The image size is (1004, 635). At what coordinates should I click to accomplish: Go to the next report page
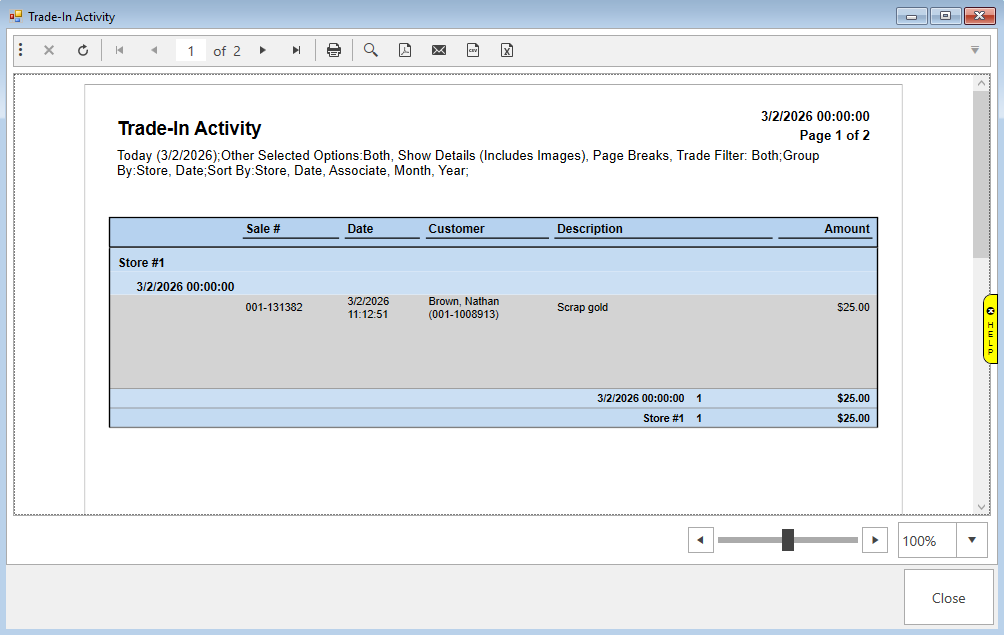(x=263, y=50)
